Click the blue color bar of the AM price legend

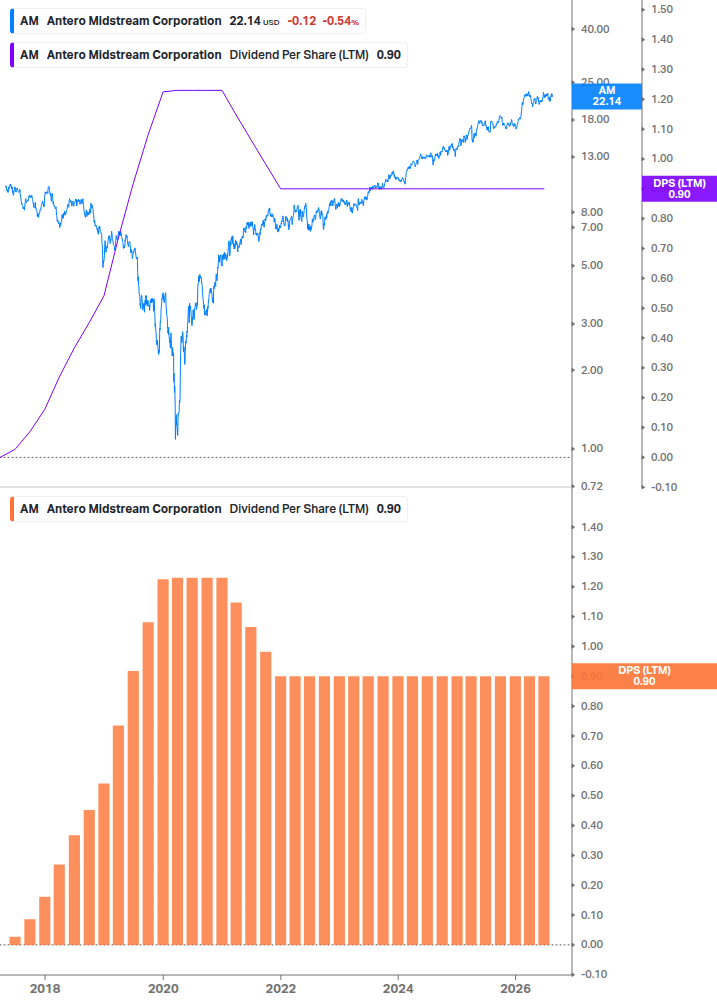12,21
